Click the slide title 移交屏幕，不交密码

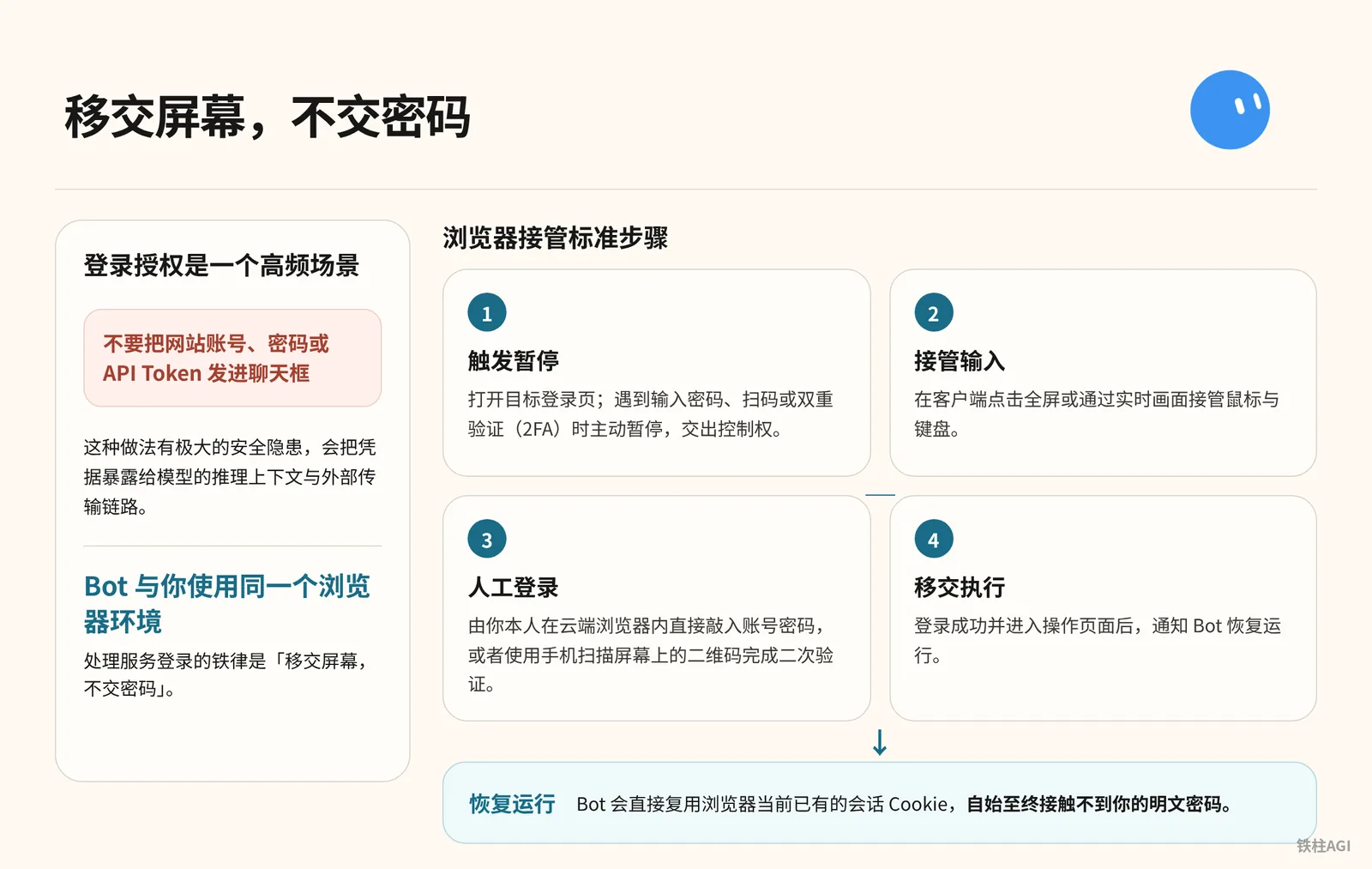267,117
